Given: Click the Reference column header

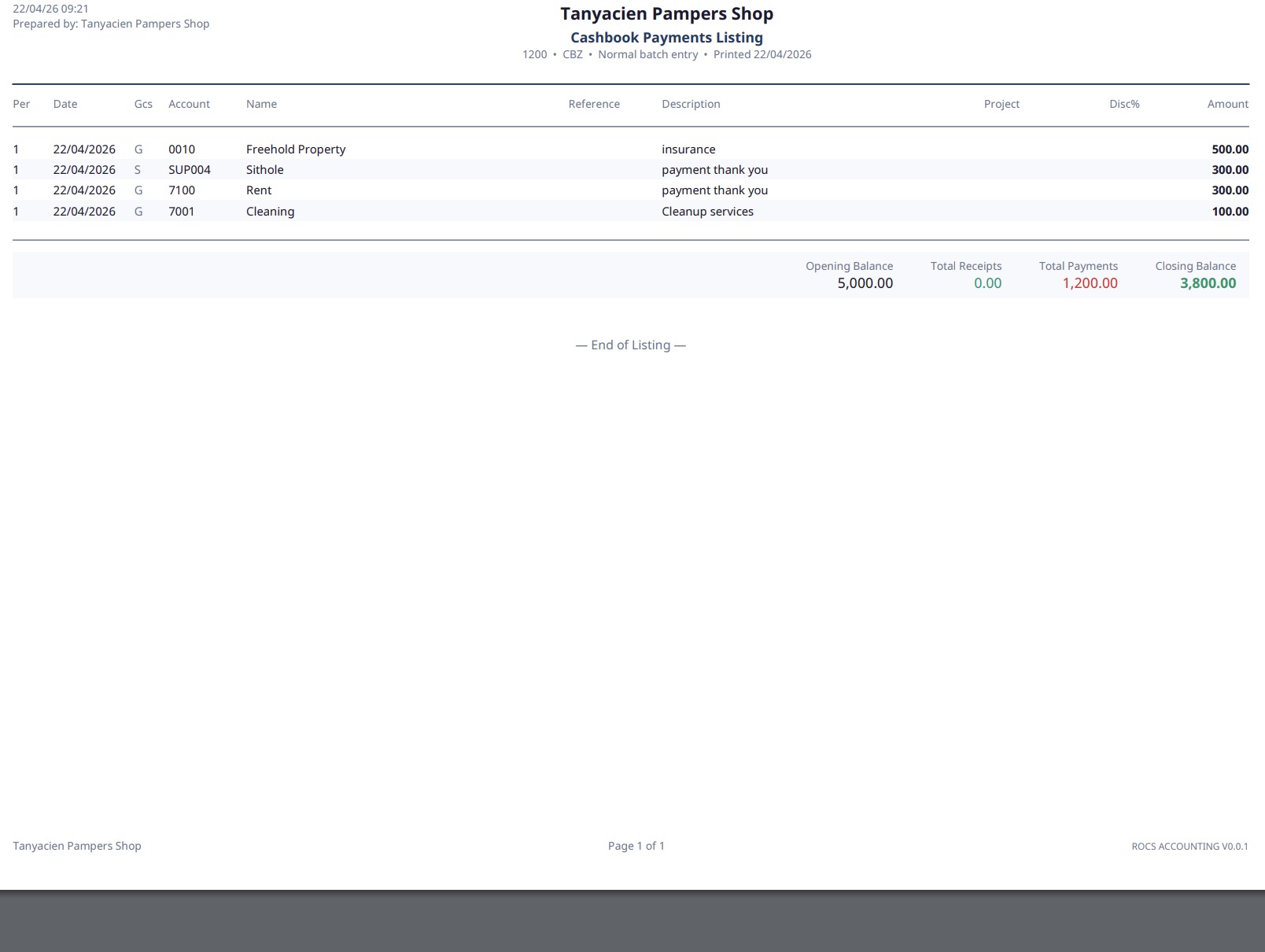Looking at the screenshot, I should tap(595, 104).
